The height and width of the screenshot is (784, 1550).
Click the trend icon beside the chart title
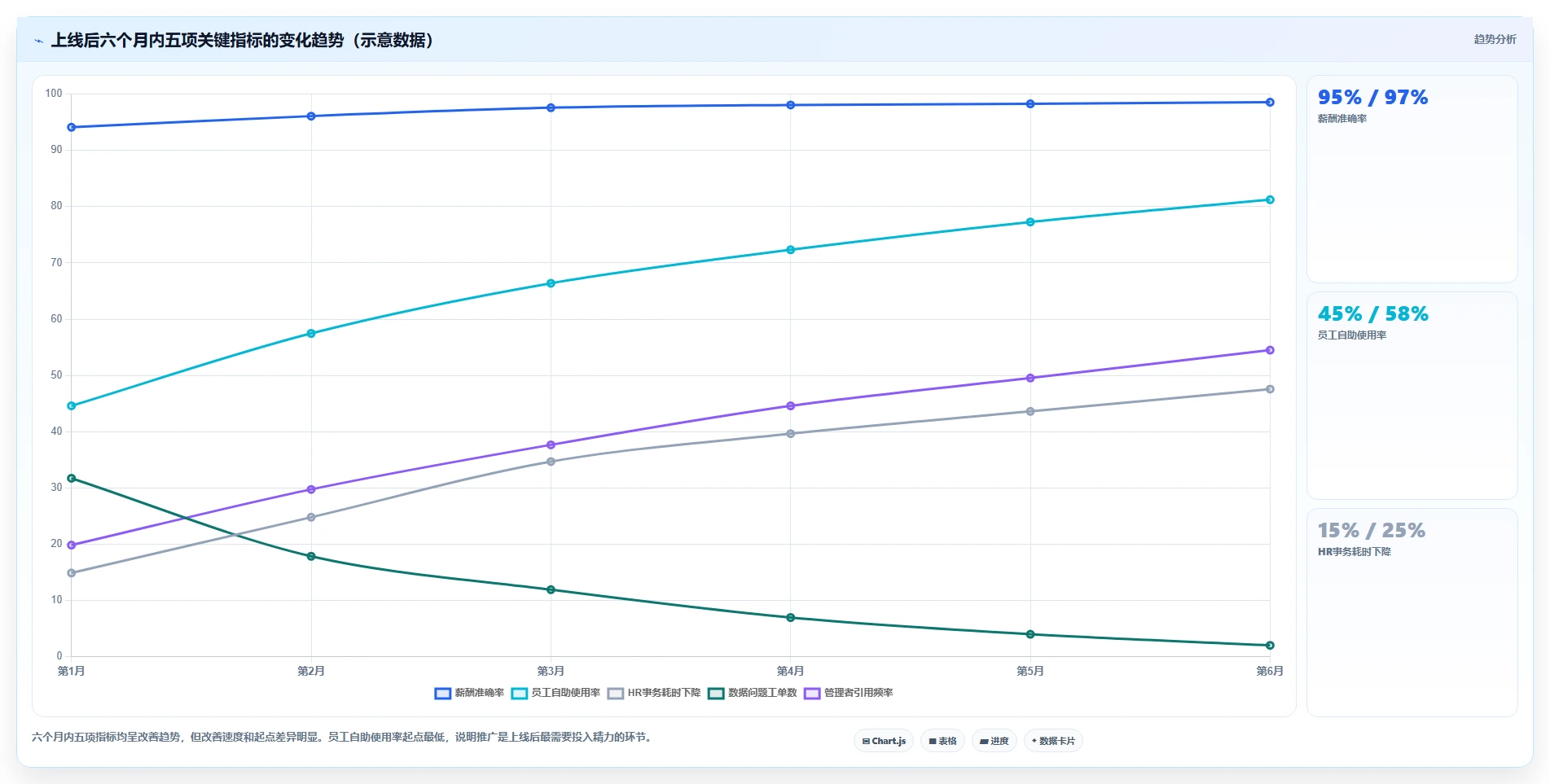[x=38, y=41]
